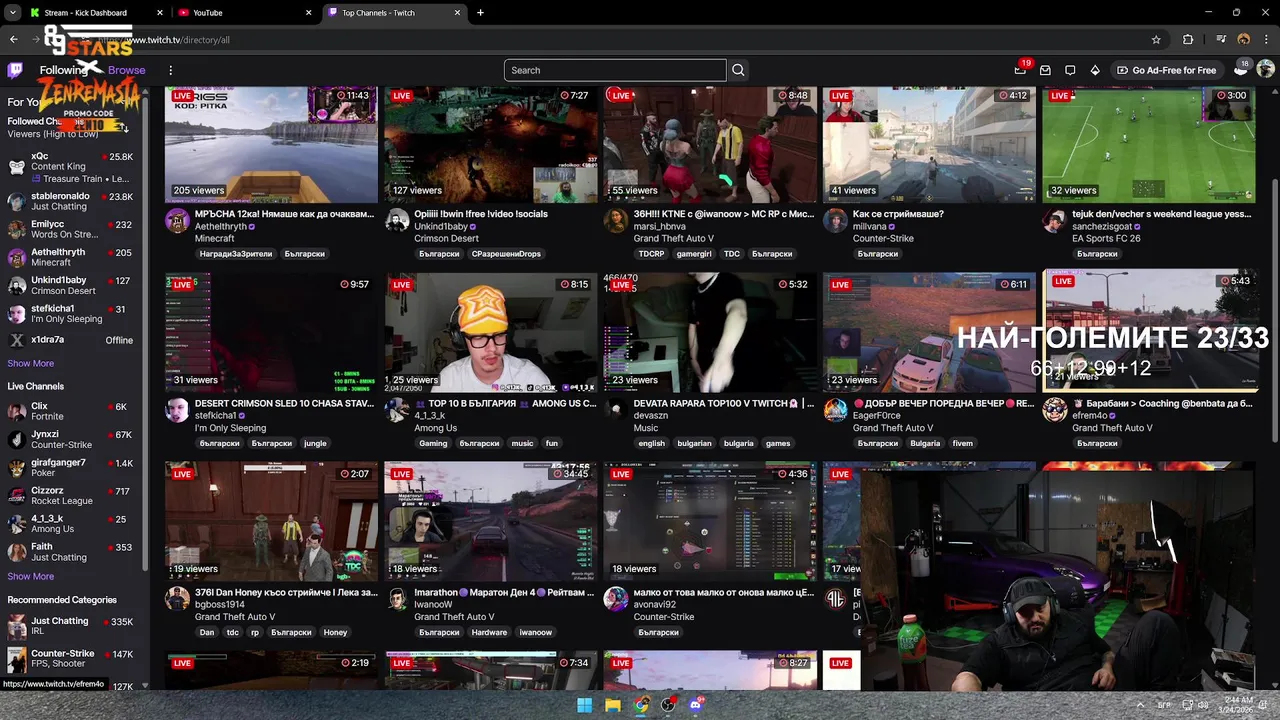Image resolution: width=1280 pixels, height=720 pixels.
Task: Select Cizzorz Rocket League live channel
Action: [75, 495]
